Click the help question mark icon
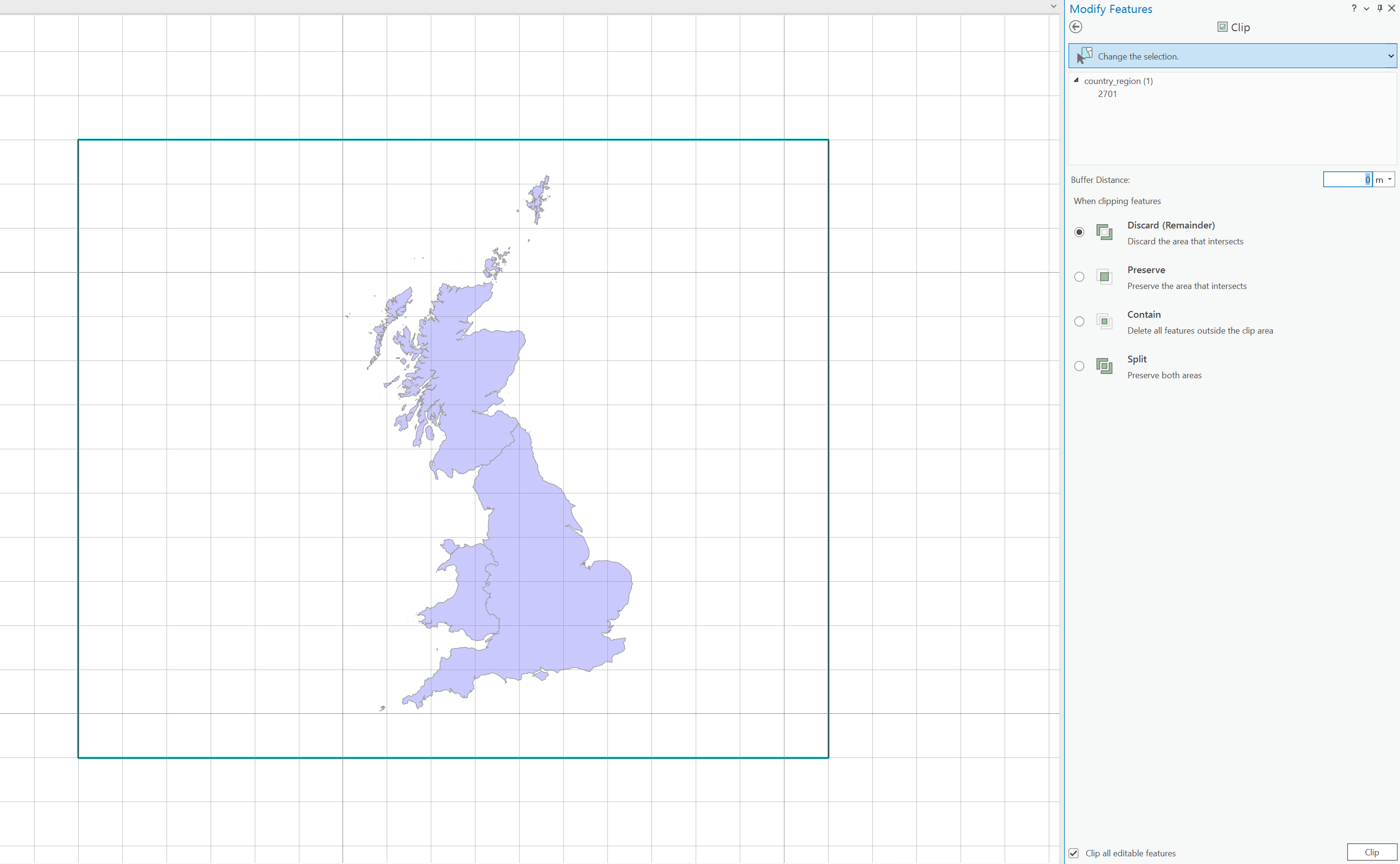Viewport: 1400px width, 864px height. 1354,8
